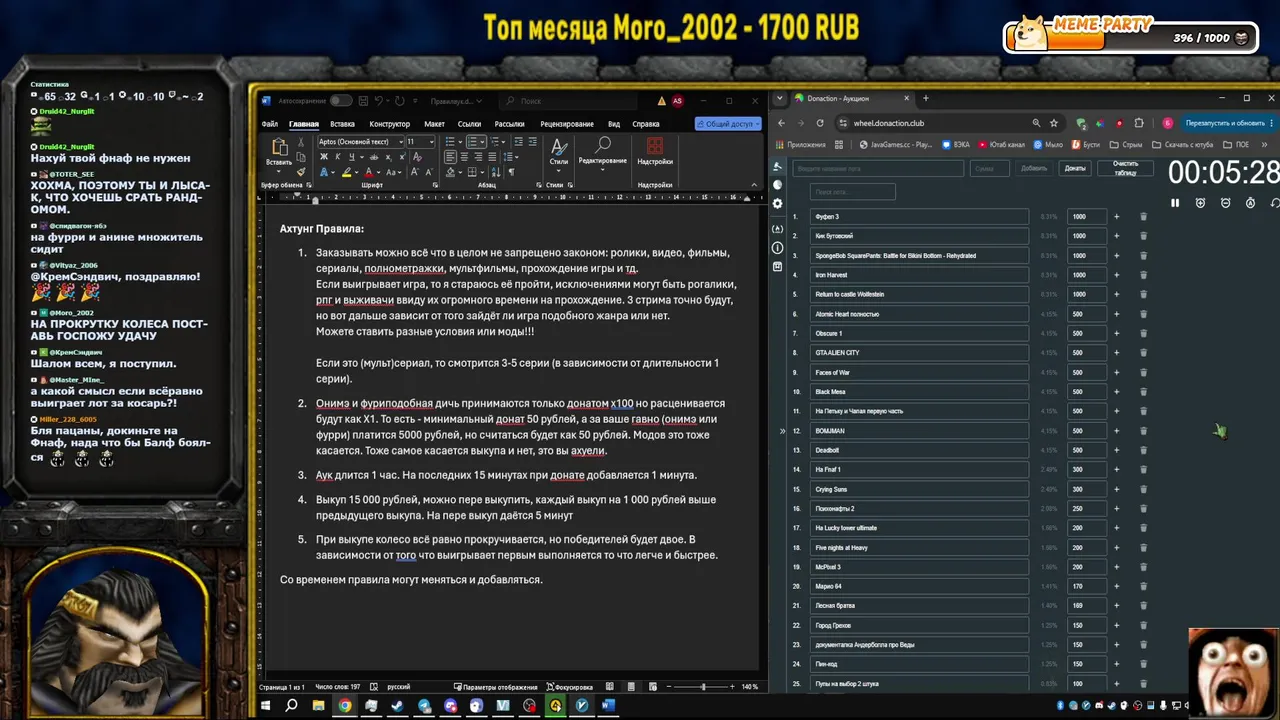This screenshot has width=1280, height=720.
Task: Click the red font color button
Action: pyautogui.click(x=369, y=172)
